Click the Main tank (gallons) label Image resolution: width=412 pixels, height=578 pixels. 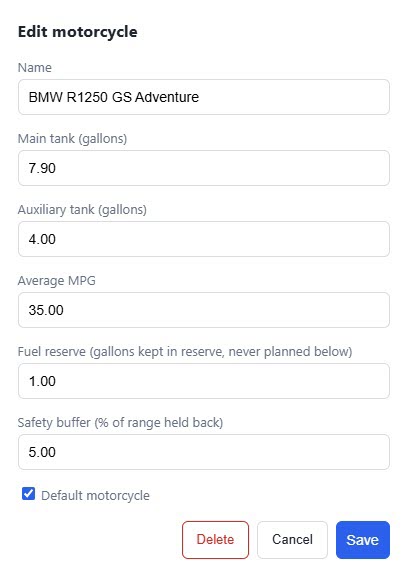coord(72,139)
